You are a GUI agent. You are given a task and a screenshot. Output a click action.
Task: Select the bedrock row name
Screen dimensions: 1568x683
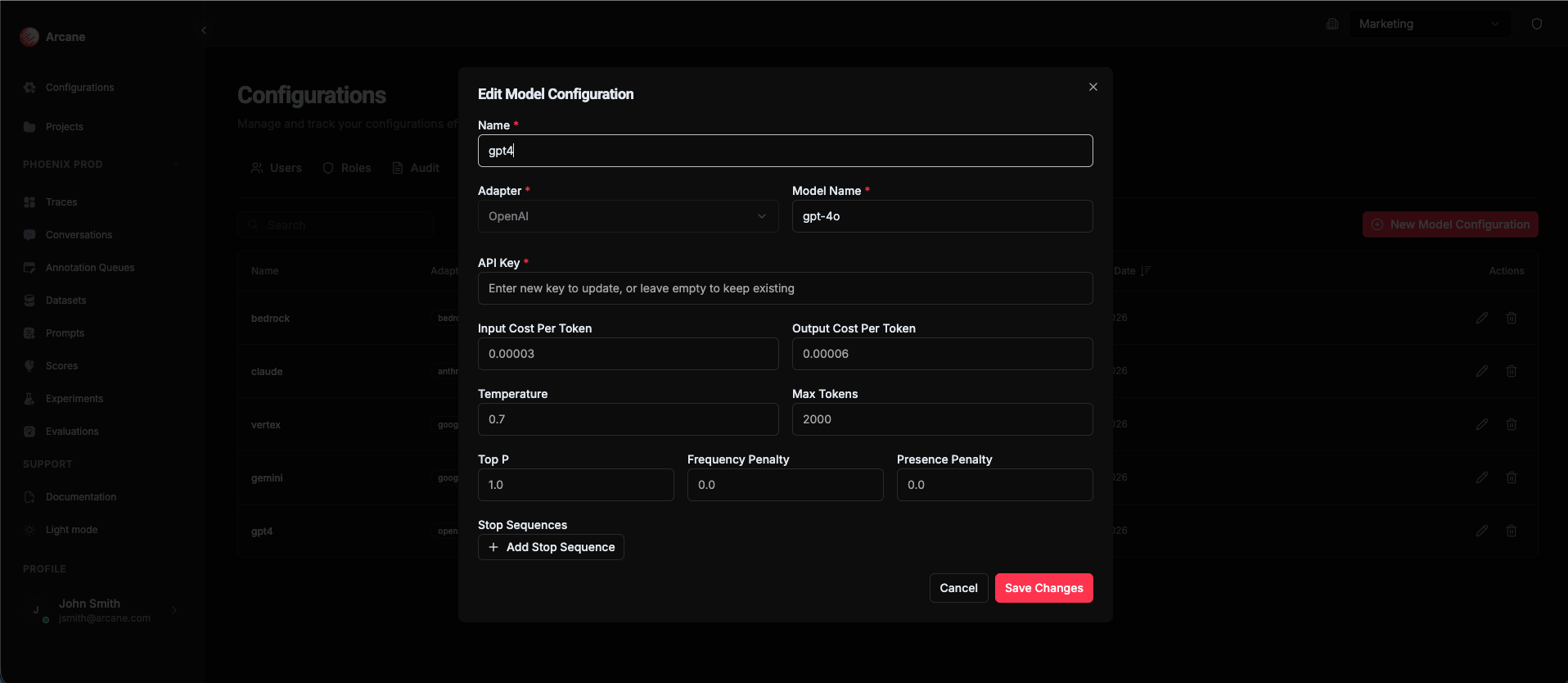(270, 319)
